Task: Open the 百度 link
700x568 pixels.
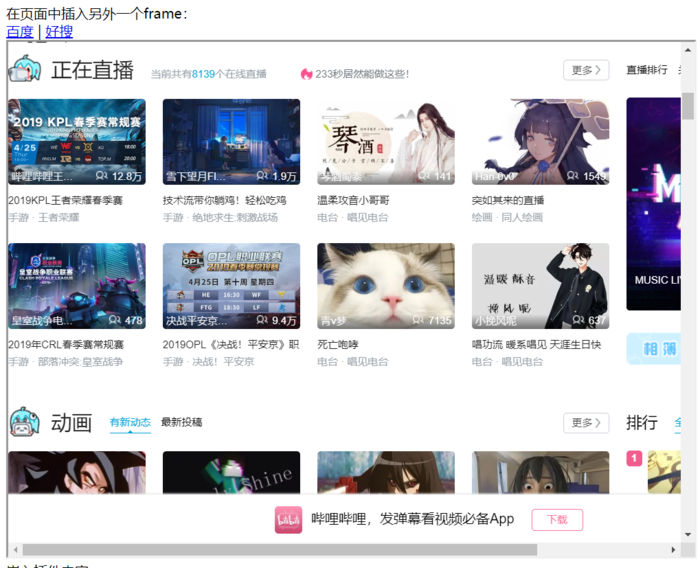Action: point(20,32)
